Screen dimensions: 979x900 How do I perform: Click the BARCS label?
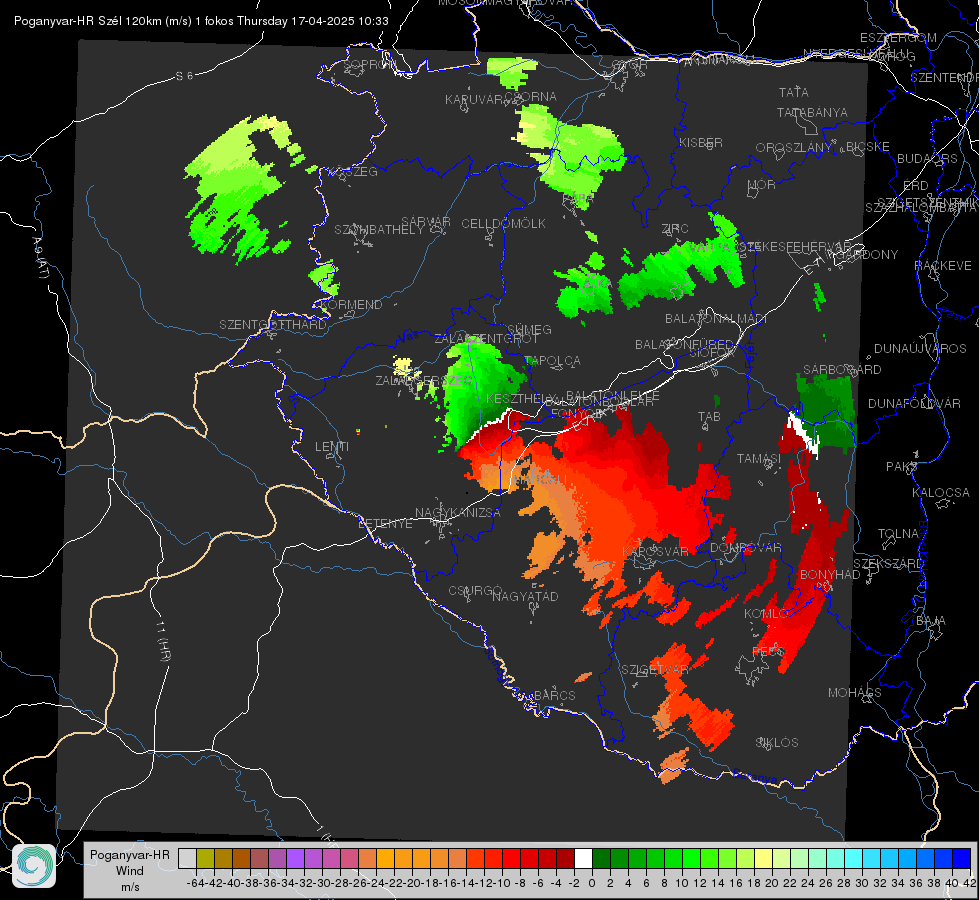coord(555,695)
